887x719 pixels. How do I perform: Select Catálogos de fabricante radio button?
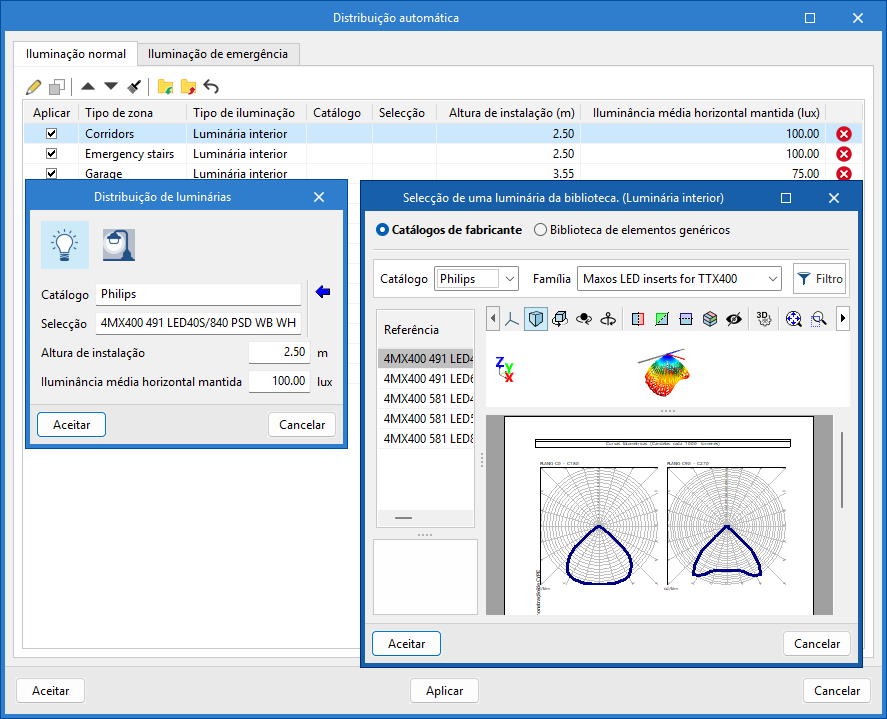(382, 230)
